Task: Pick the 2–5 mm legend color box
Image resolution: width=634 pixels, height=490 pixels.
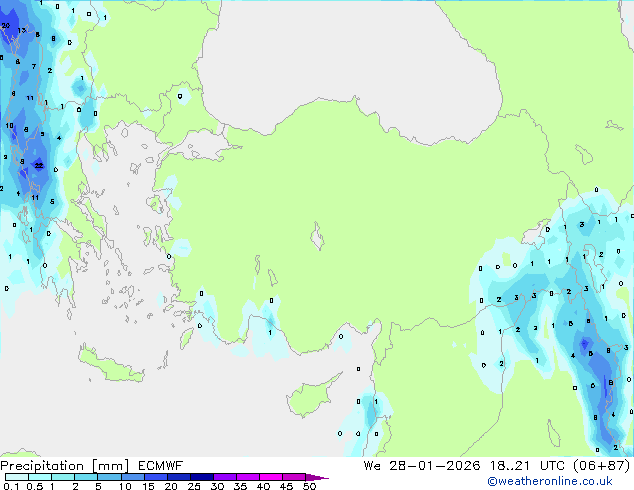Action: (86, 477)
